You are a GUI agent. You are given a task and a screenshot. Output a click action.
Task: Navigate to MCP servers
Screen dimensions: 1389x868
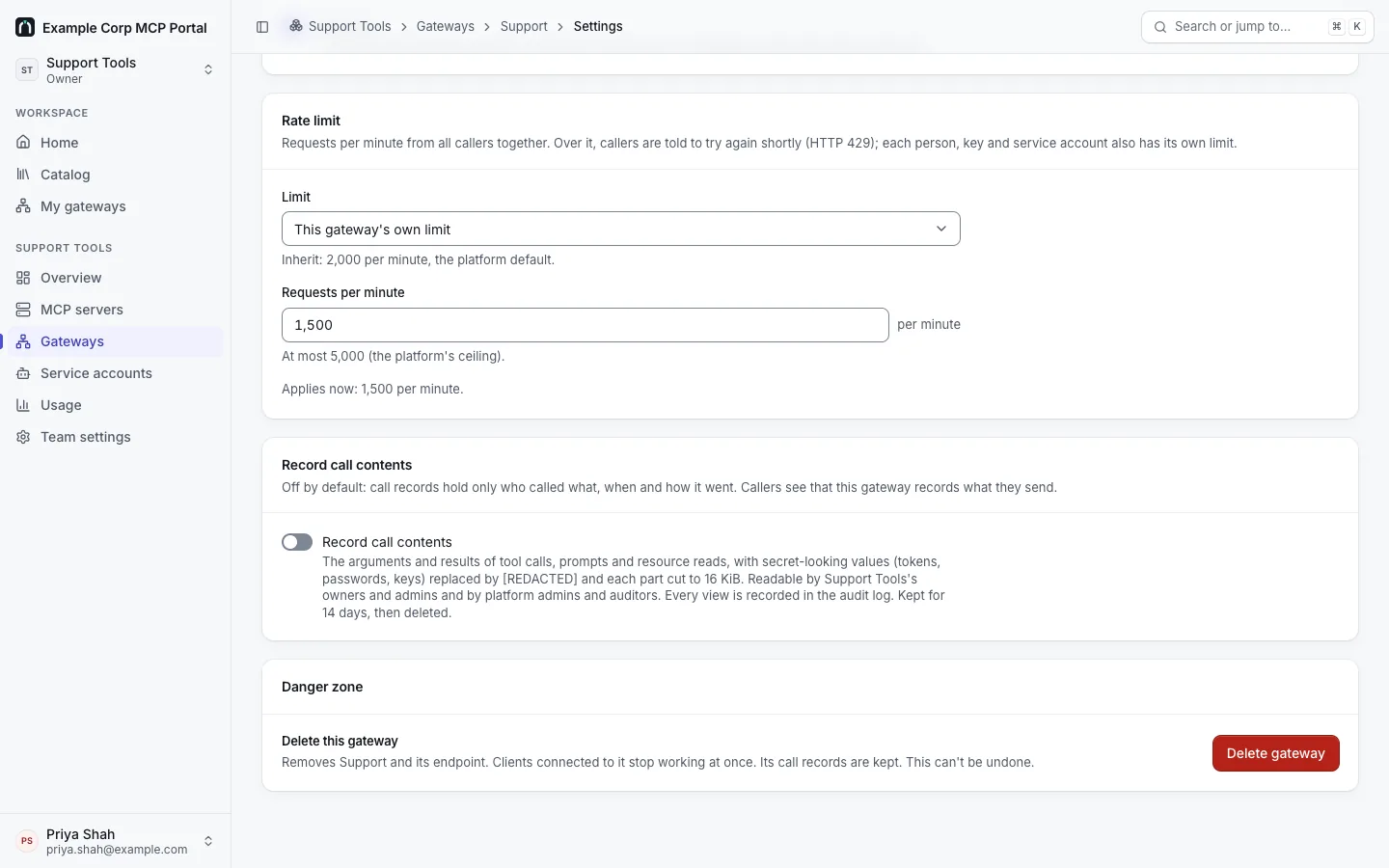pyautogui.click(x=116, y=309)
